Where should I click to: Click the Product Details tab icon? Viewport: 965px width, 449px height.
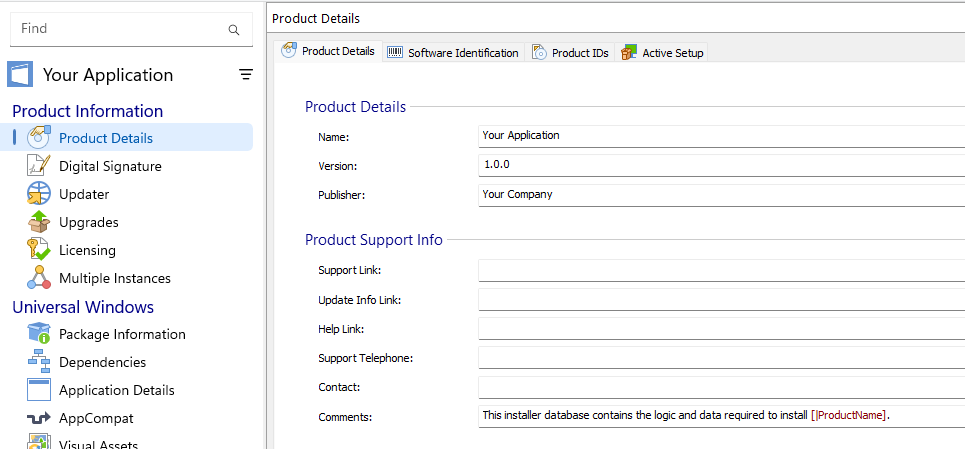tap(289, 50)
